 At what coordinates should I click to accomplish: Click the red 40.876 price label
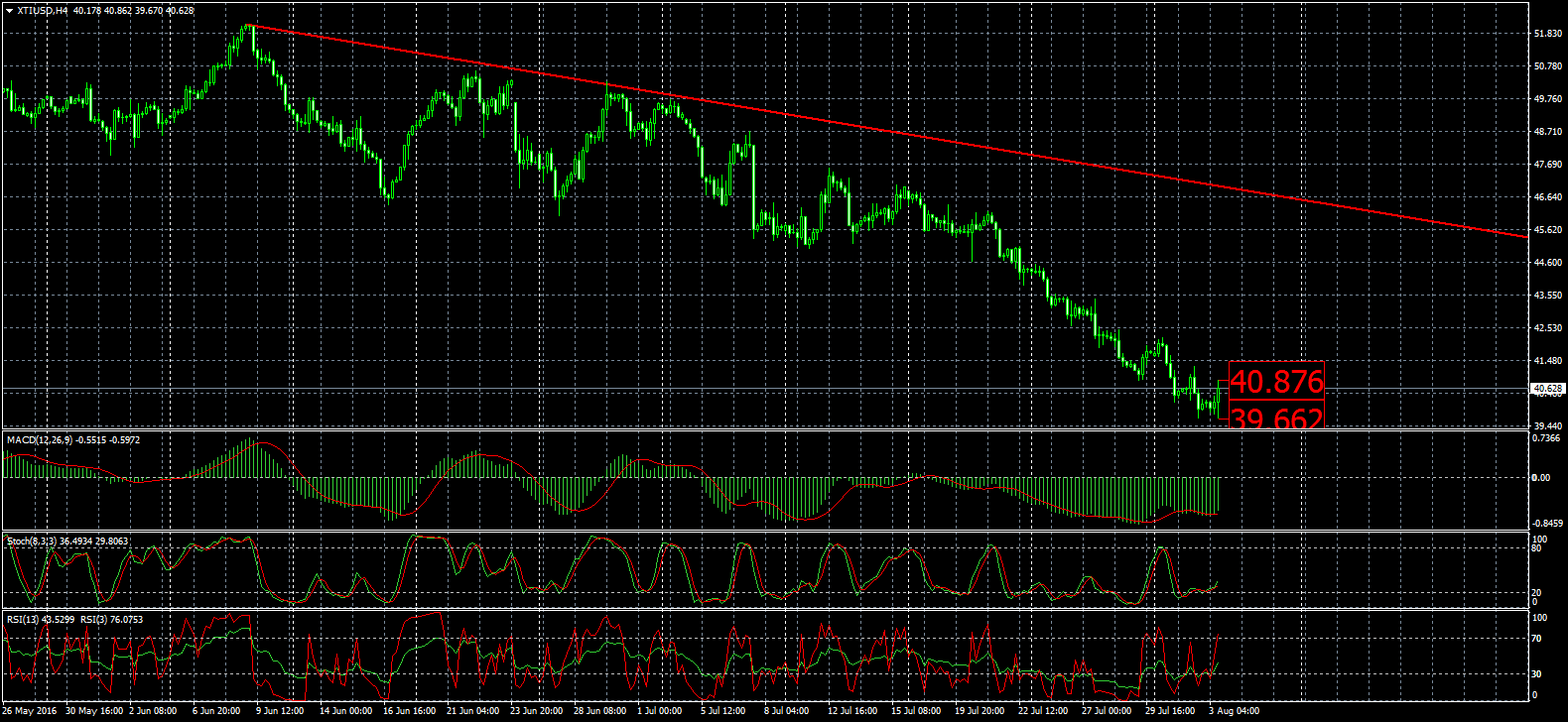click(x=1276, y=382)
